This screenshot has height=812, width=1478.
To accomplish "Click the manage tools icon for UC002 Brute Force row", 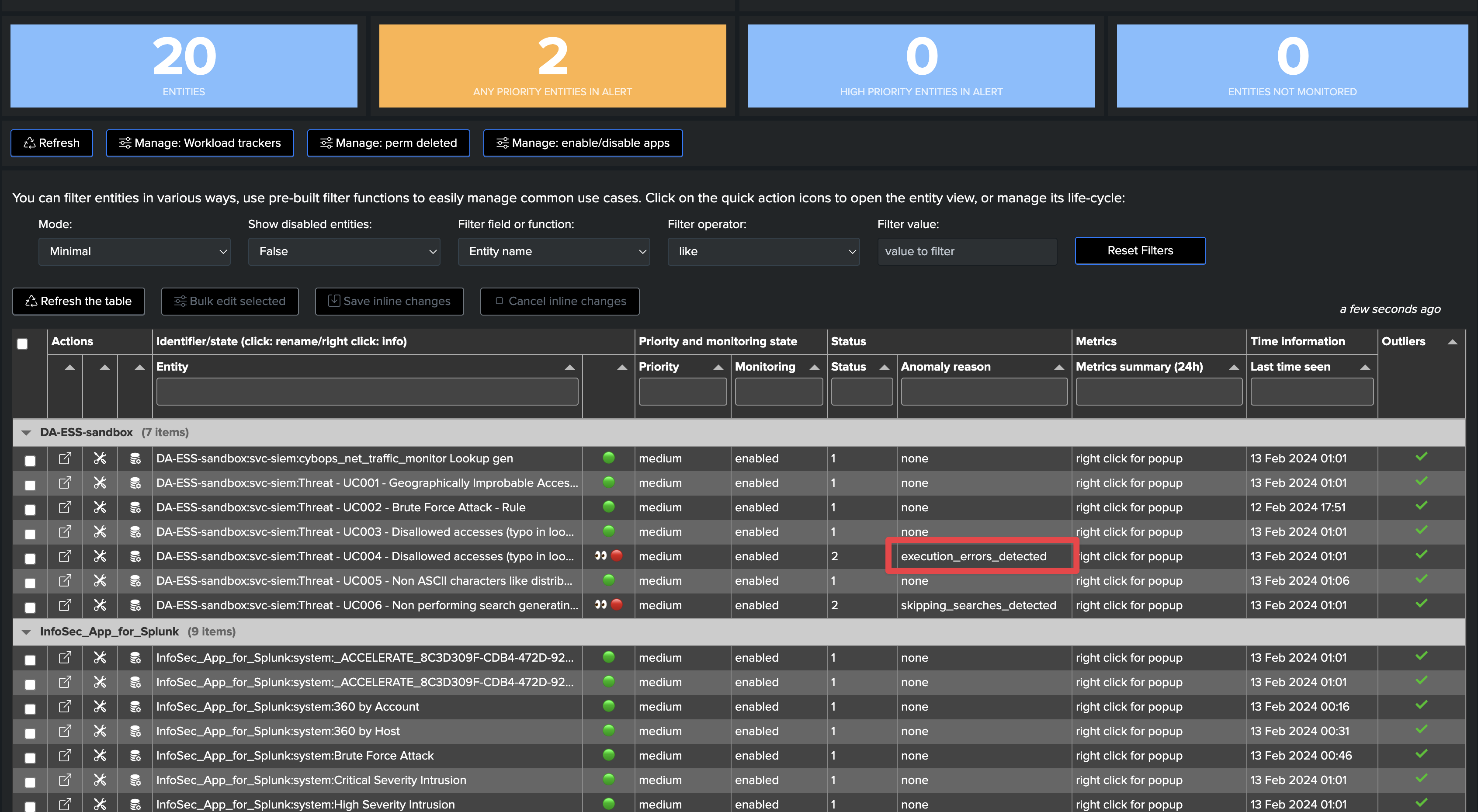I will (x=100, y=507).
